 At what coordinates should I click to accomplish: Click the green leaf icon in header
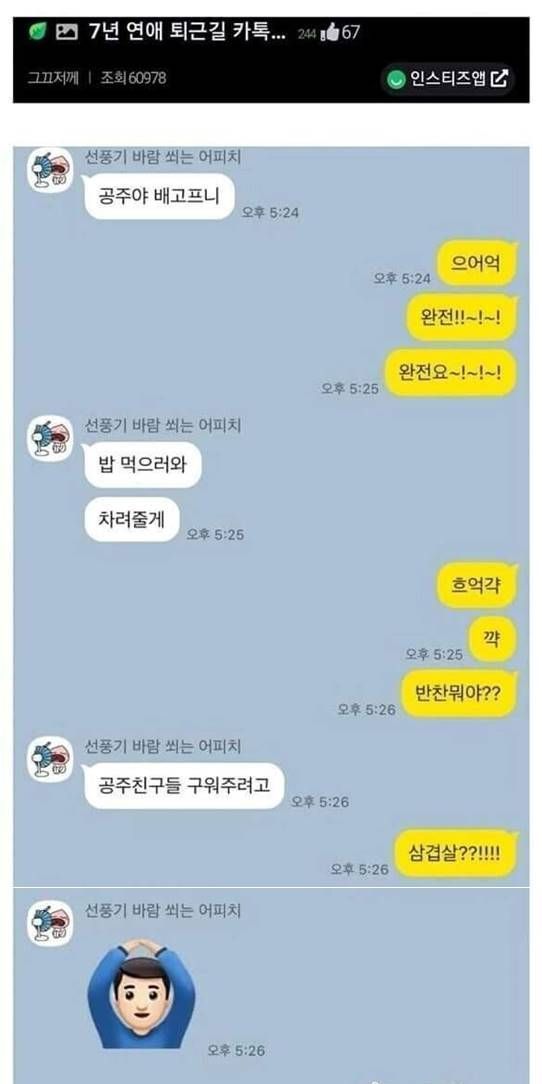click(x=37, y=32)
